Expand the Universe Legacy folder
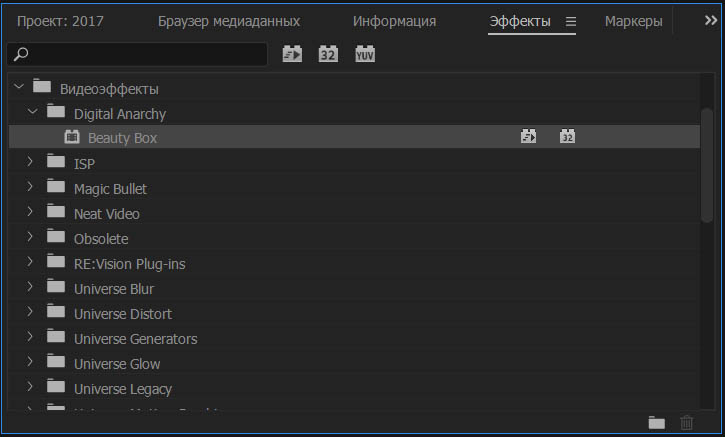The width and height of the screenshot is (725, 437). 30,386
